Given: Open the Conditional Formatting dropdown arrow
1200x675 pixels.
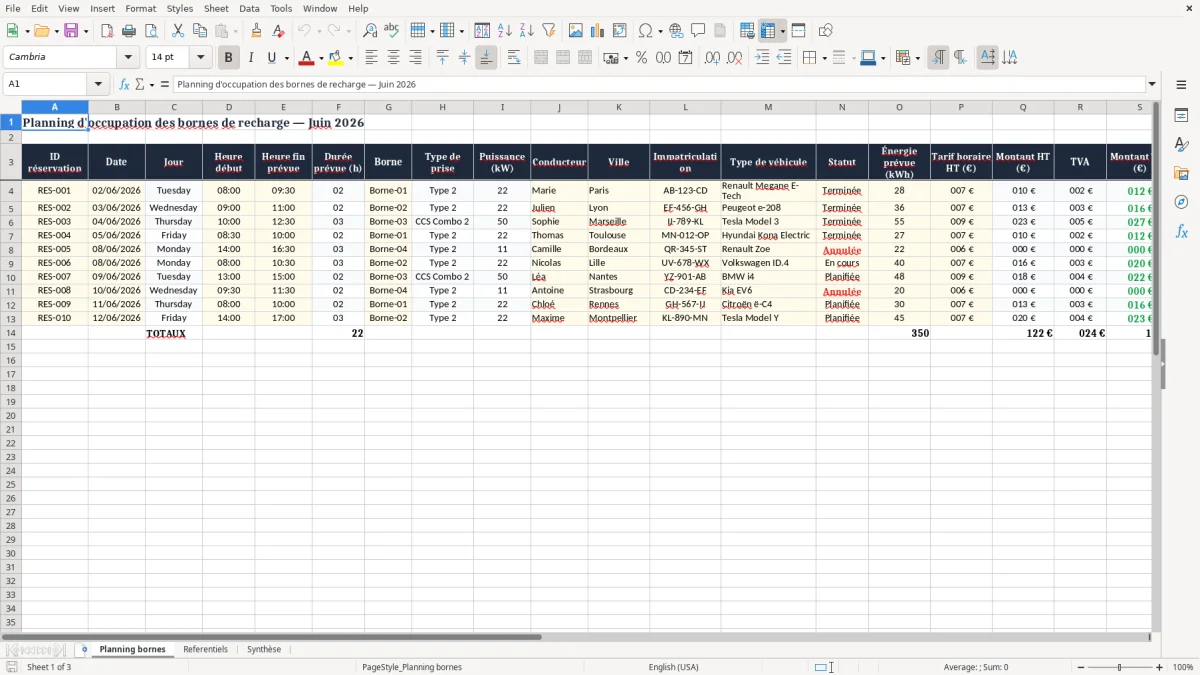Looking at the screenshot, I should pos(917,58).
